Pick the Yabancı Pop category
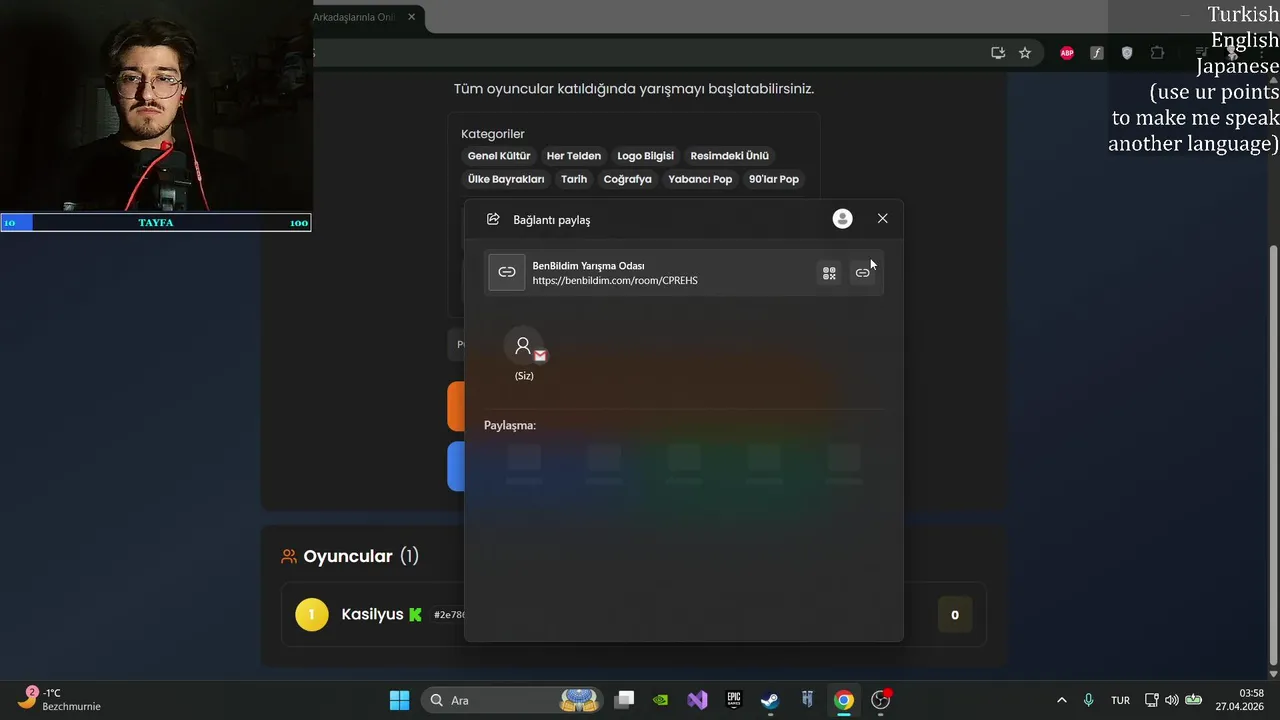Image resolution: width=1280 pixels, height=720 pixels. point(700,179)
